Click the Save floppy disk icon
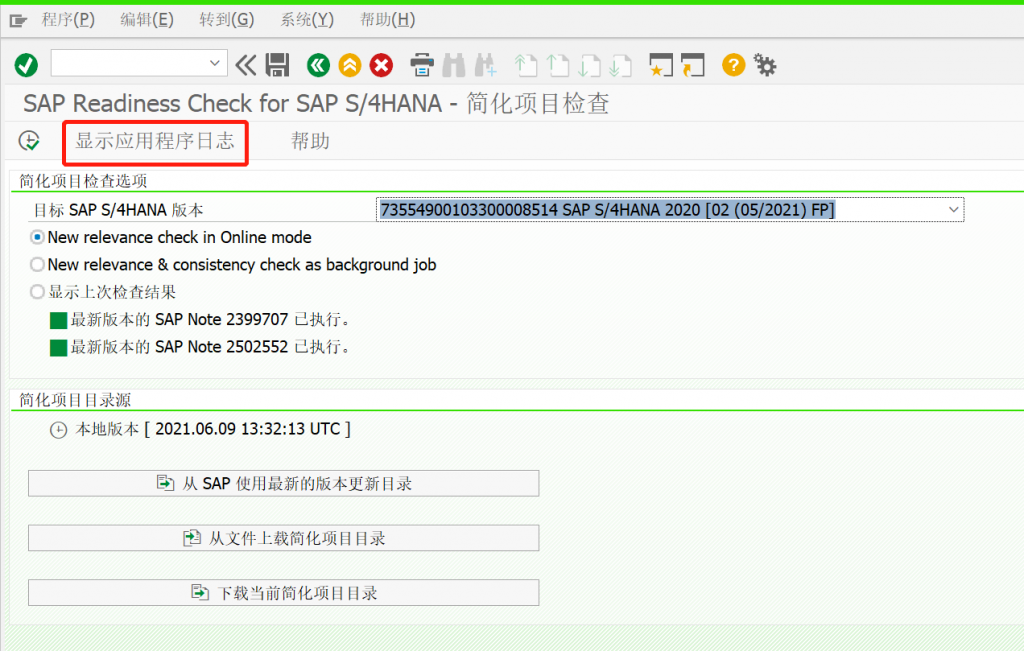1024x651 pixels. [278, 65]
